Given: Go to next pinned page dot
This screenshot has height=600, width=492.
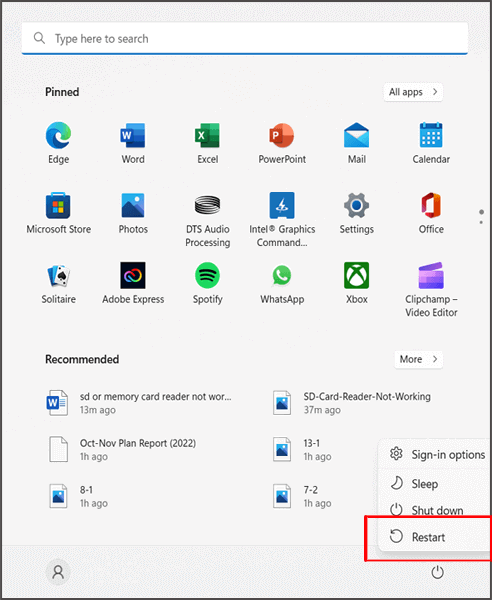Looking at the screenshot, I should coord(481,222).
